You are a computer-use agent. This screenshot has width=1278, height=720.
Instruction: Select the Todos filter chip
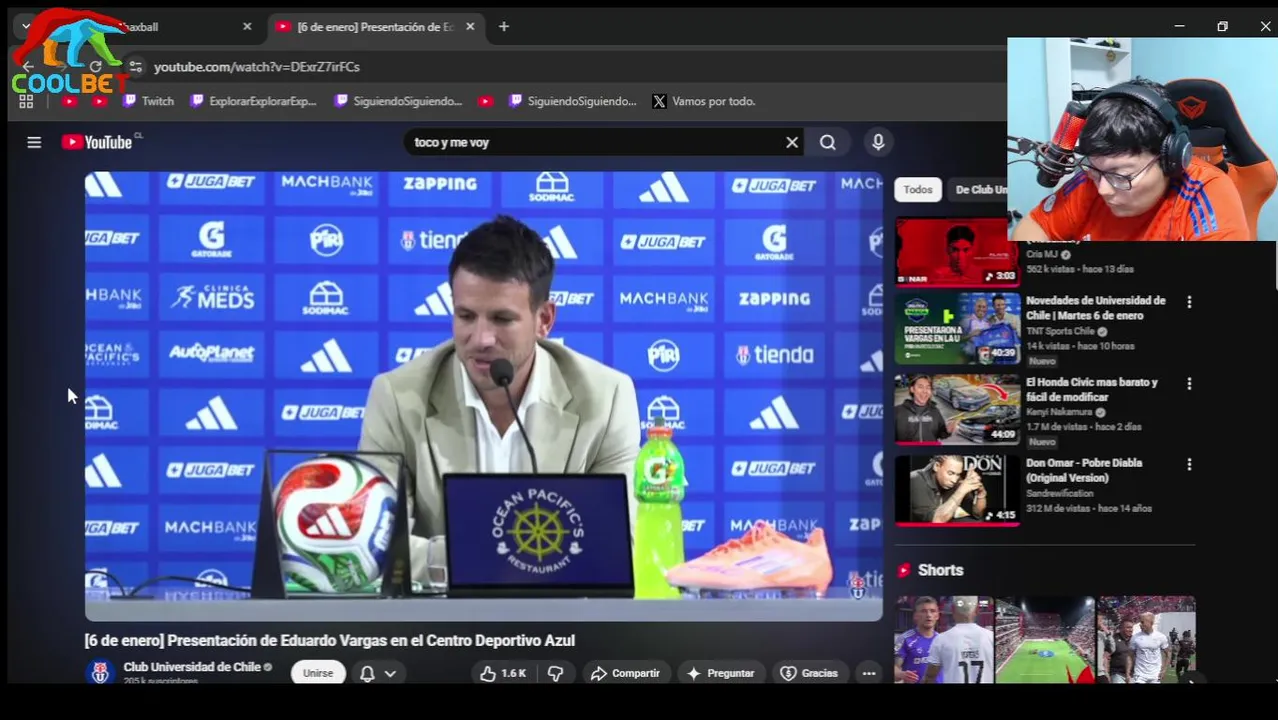918,190
